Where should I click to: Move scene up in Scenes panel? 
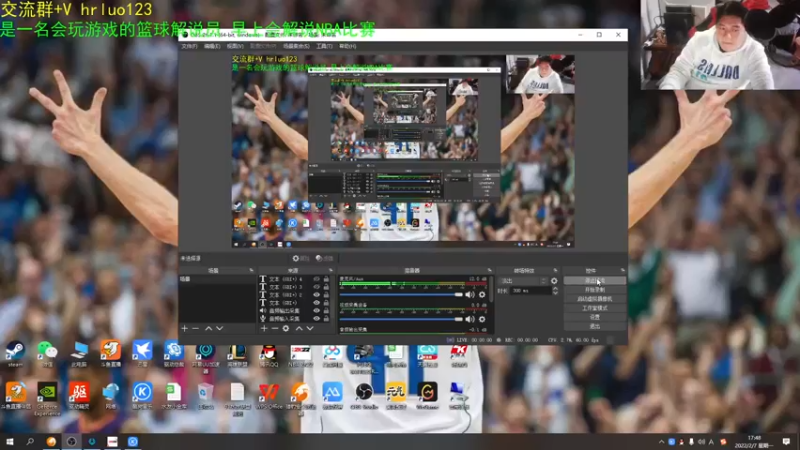coord(208,329)
